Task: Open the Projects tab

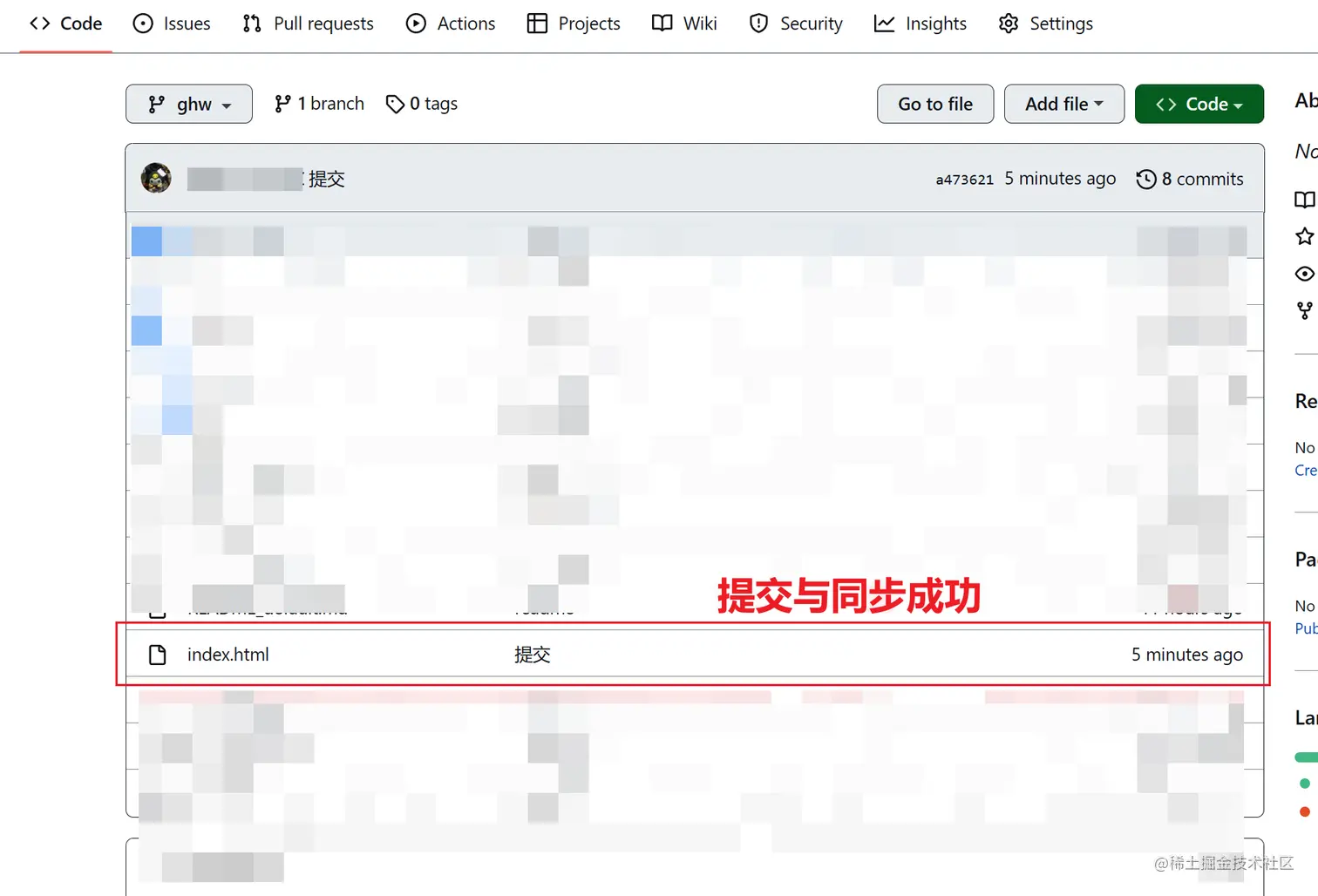Action: tap(574, 24)
